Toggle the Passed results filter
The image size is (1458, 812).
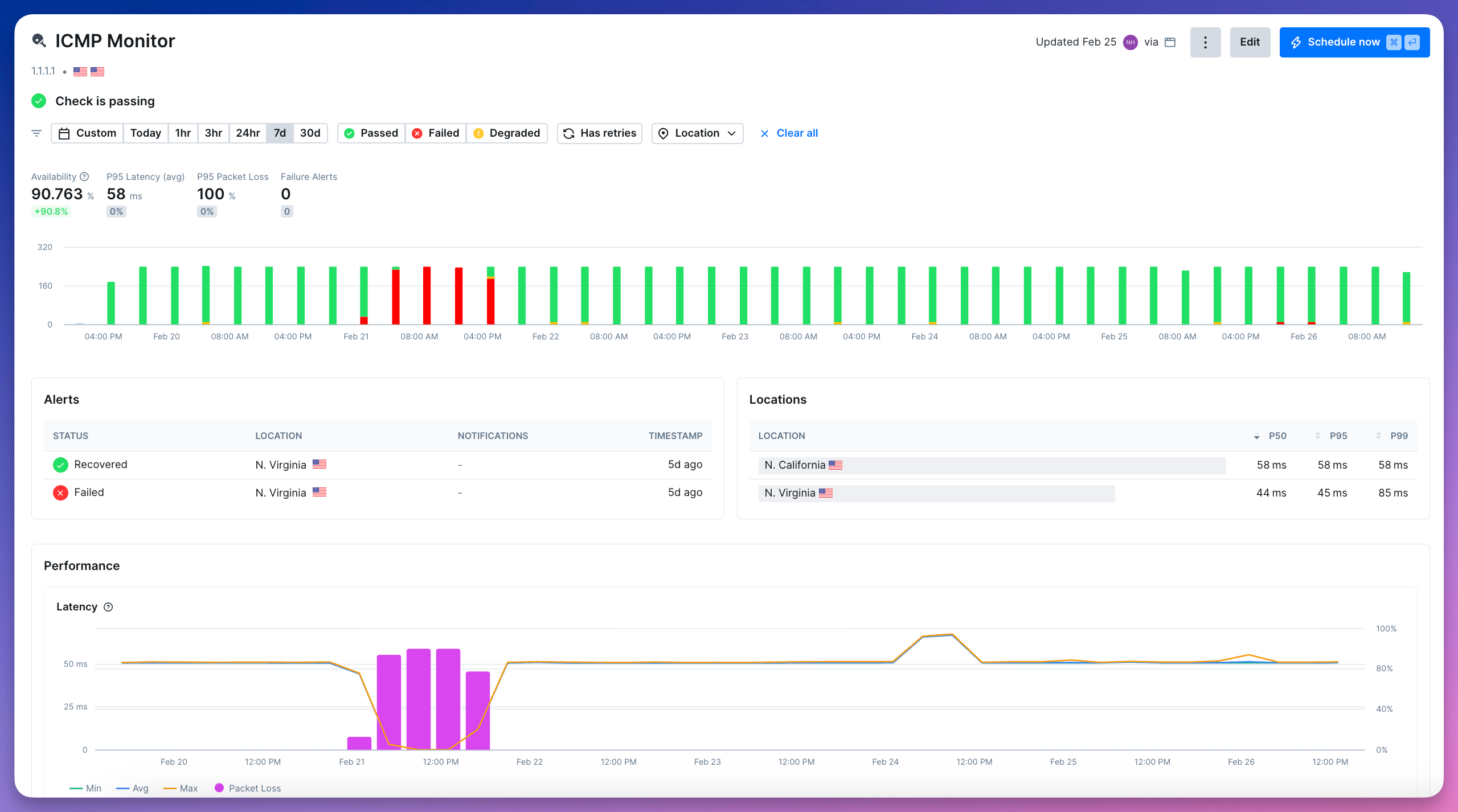click(371, 133)
